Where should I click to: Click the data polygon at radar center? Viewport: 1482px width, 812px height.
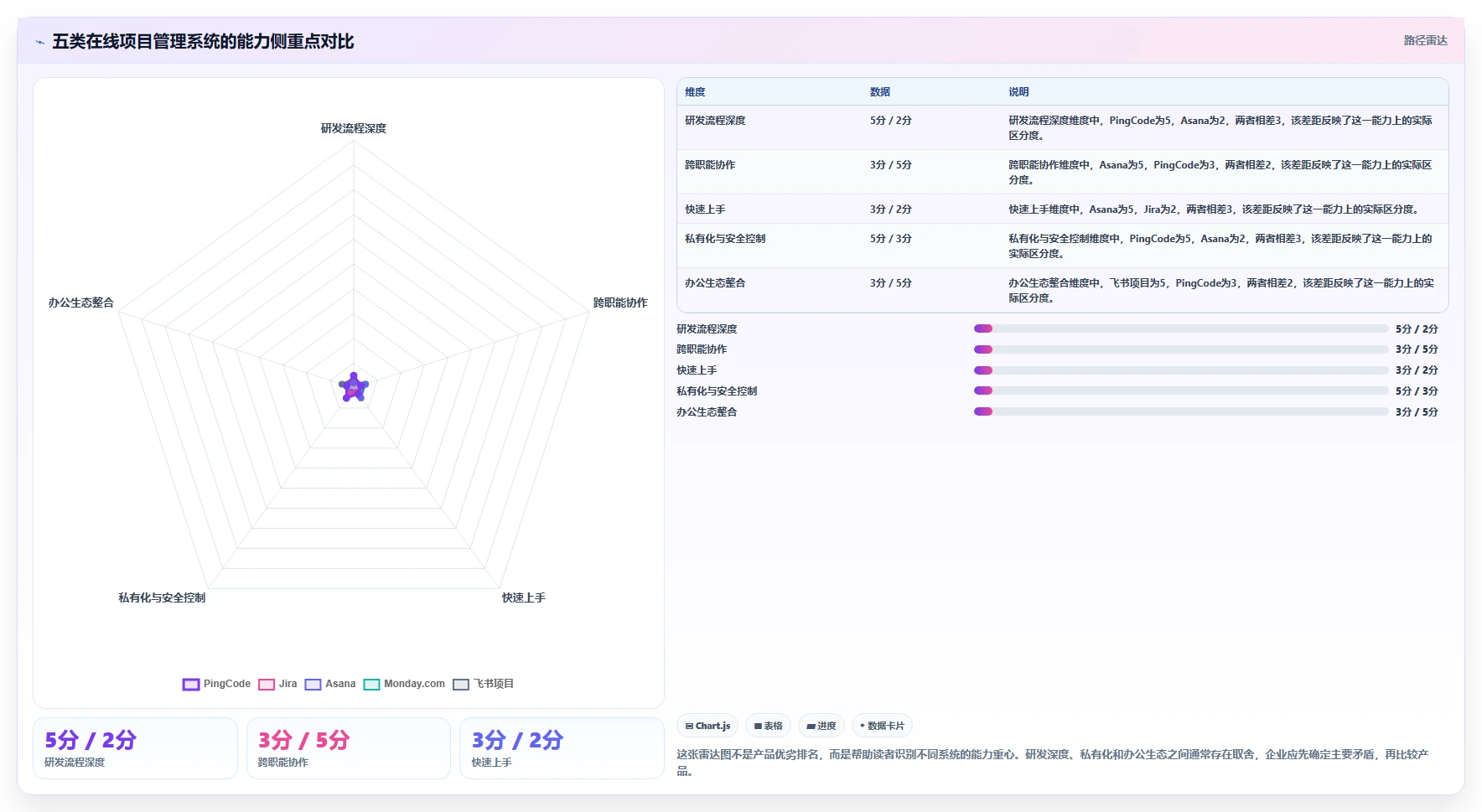pos(354,388)
